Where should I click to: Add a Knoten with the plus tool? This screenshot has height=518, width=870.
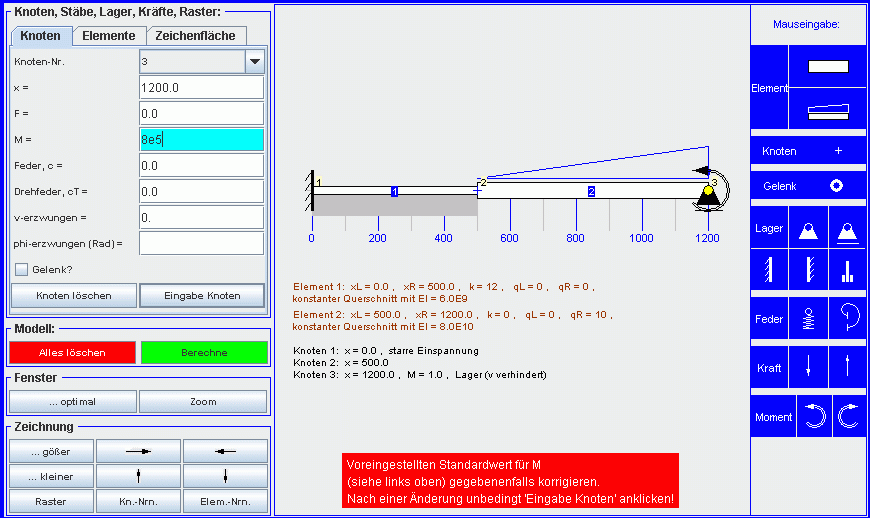pos(838,151)
